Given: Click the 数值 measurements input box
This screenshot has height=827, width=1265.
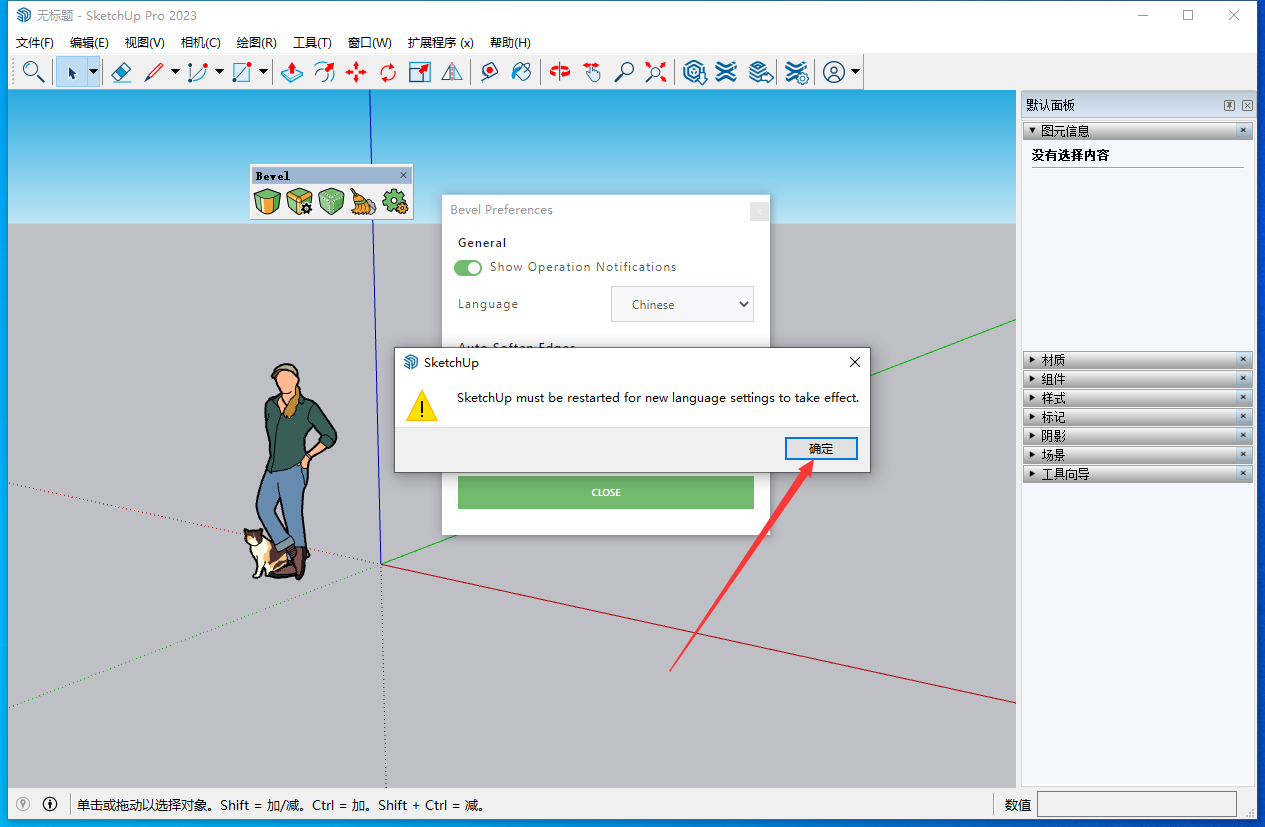Looking at the screenshot, I should (1136, 804).
